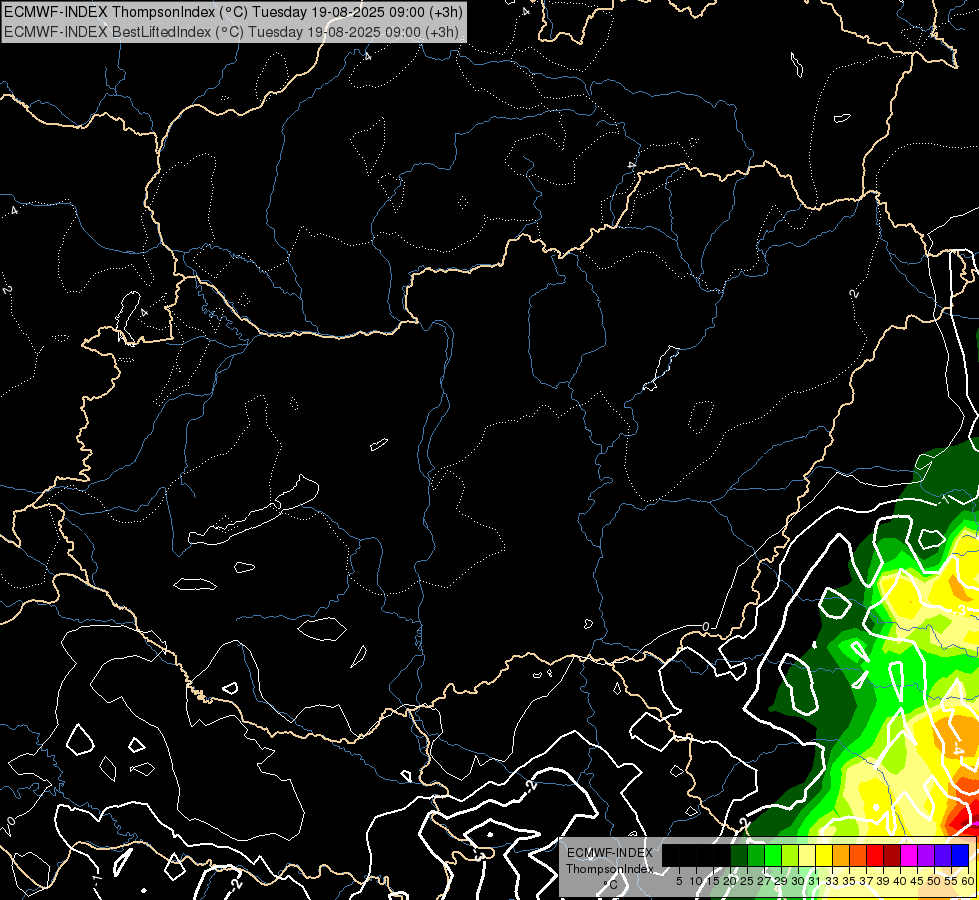Pick the bright yellow 31–33 legend swatch
The height and width of the screenshot is (900, 979).
[x=824, y=856]
